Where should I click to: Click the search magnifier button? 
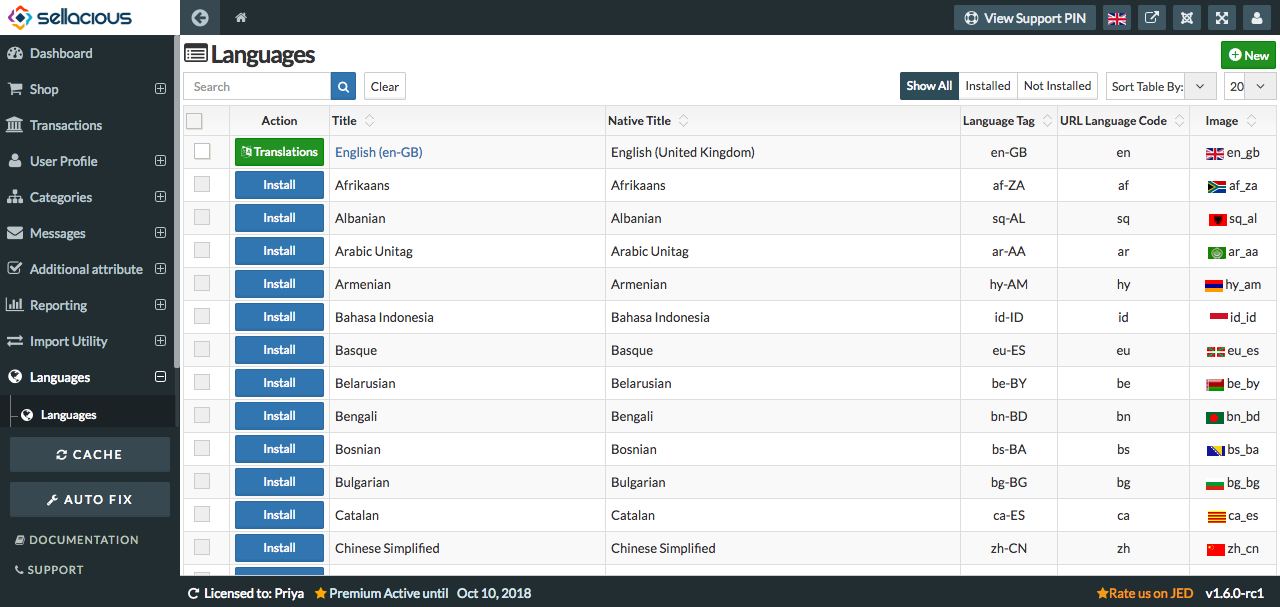[343, 87]
